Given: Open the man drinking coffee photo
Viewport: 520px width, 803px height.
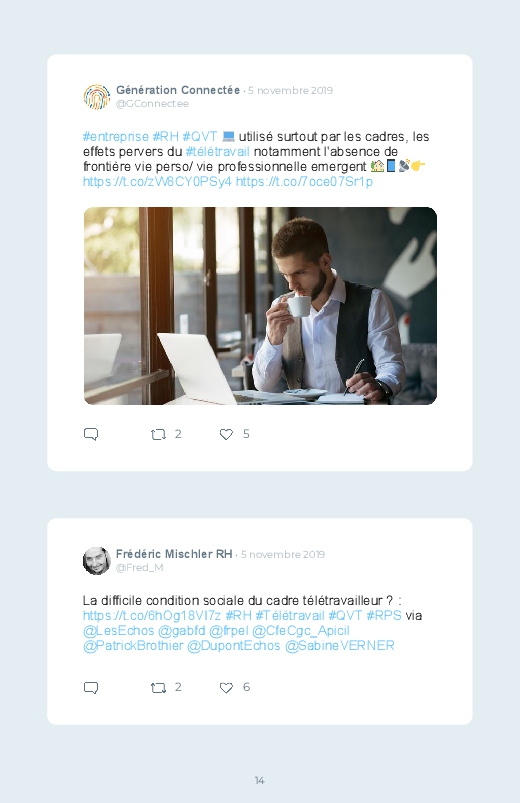Looking at the screenshot, I should click(260, 306).
